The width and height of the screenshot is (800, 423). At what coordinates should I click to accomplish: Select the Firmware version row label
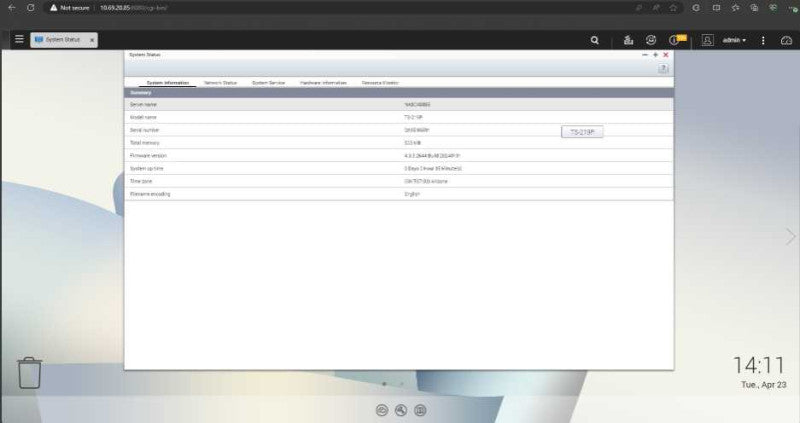[148, 156]
